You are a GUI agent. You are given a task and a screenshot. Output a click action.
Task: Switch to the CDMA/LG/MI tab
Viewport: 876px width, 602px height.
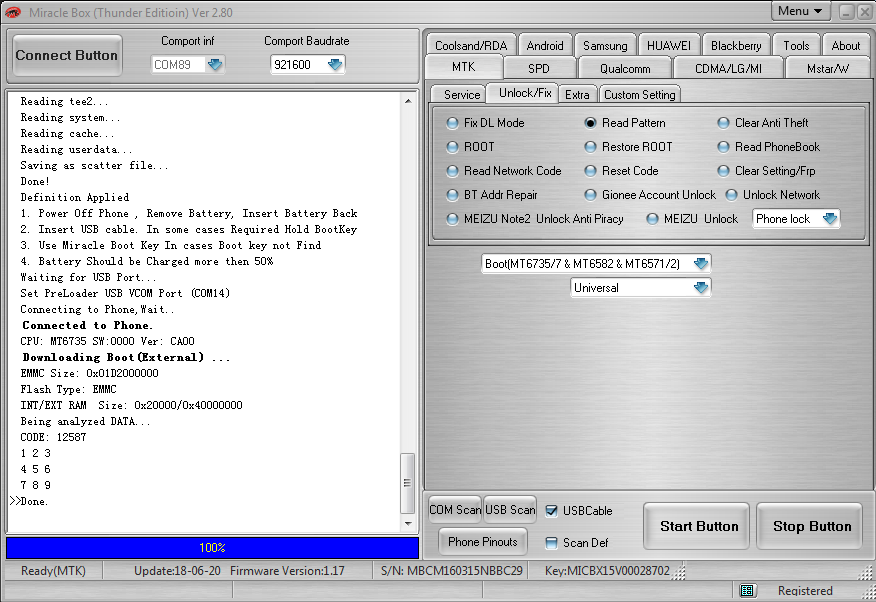(x=728, y=68)
